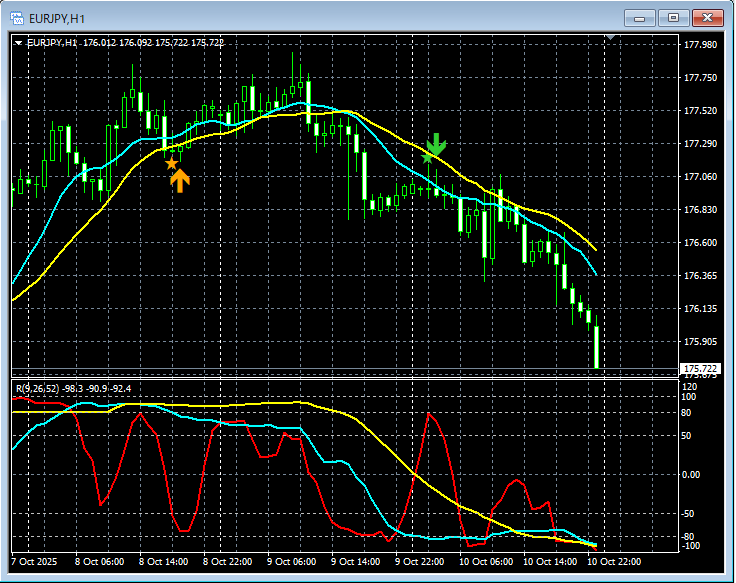Image resolution: width=736 pixels, height=583 pixels.
Task: Click the green down arrow sell signal
Action: (436, 144)
